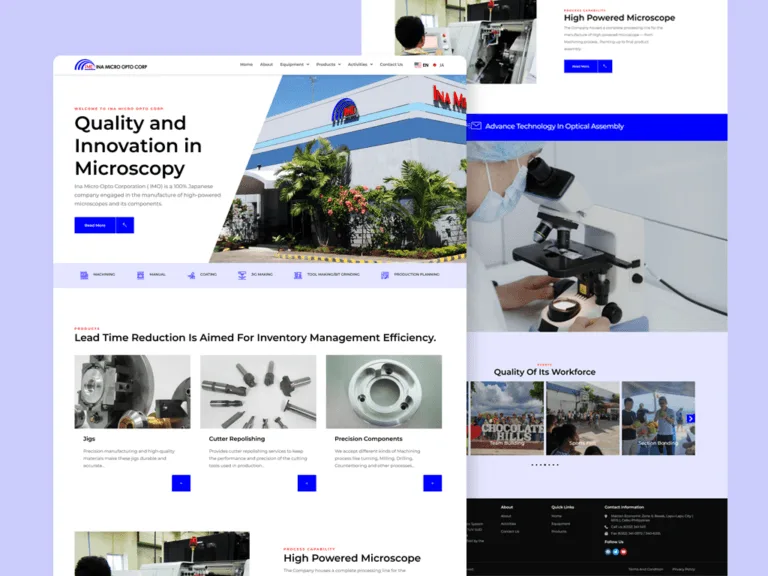The image size is (768, 576).
Task: Click the microscope operator photo
Action: tap(597, 237)
